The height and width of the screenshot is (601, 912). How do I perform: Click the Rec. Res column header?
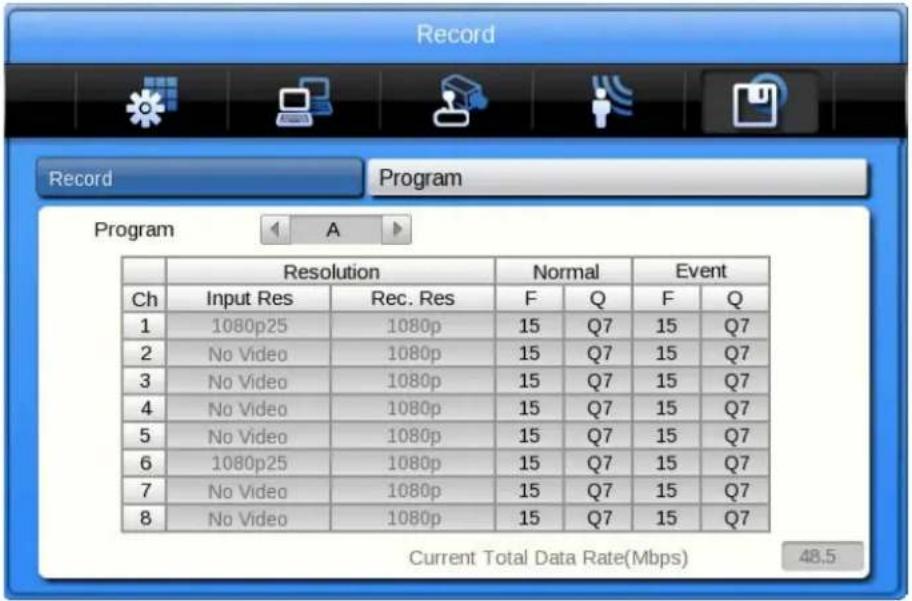413,298
